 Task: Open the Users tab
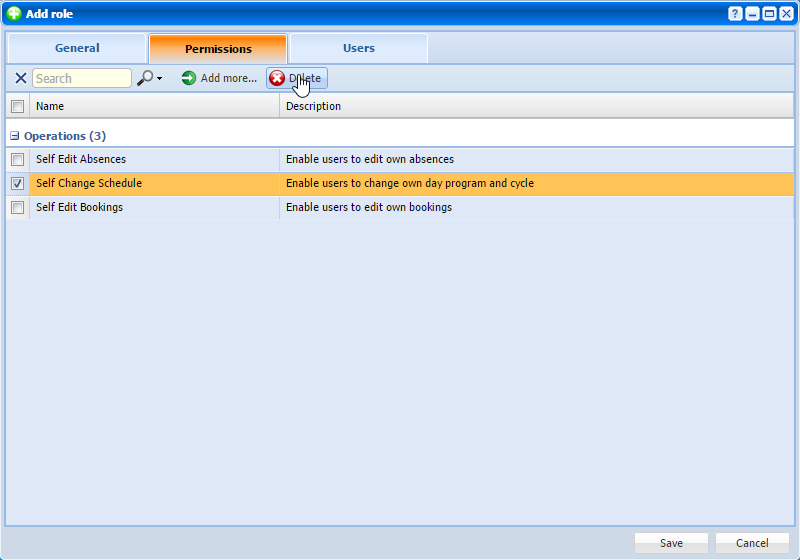[x=358, y=48]
